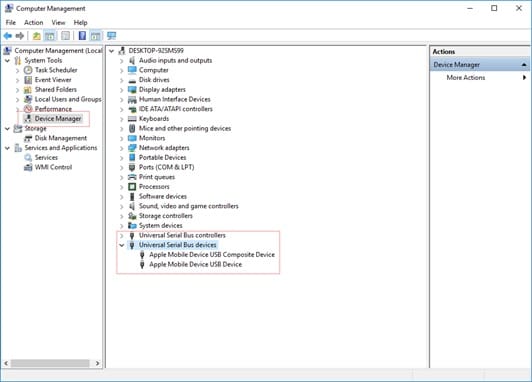Click the scan for hardware changes monitor icon

[x=111, y=36]
